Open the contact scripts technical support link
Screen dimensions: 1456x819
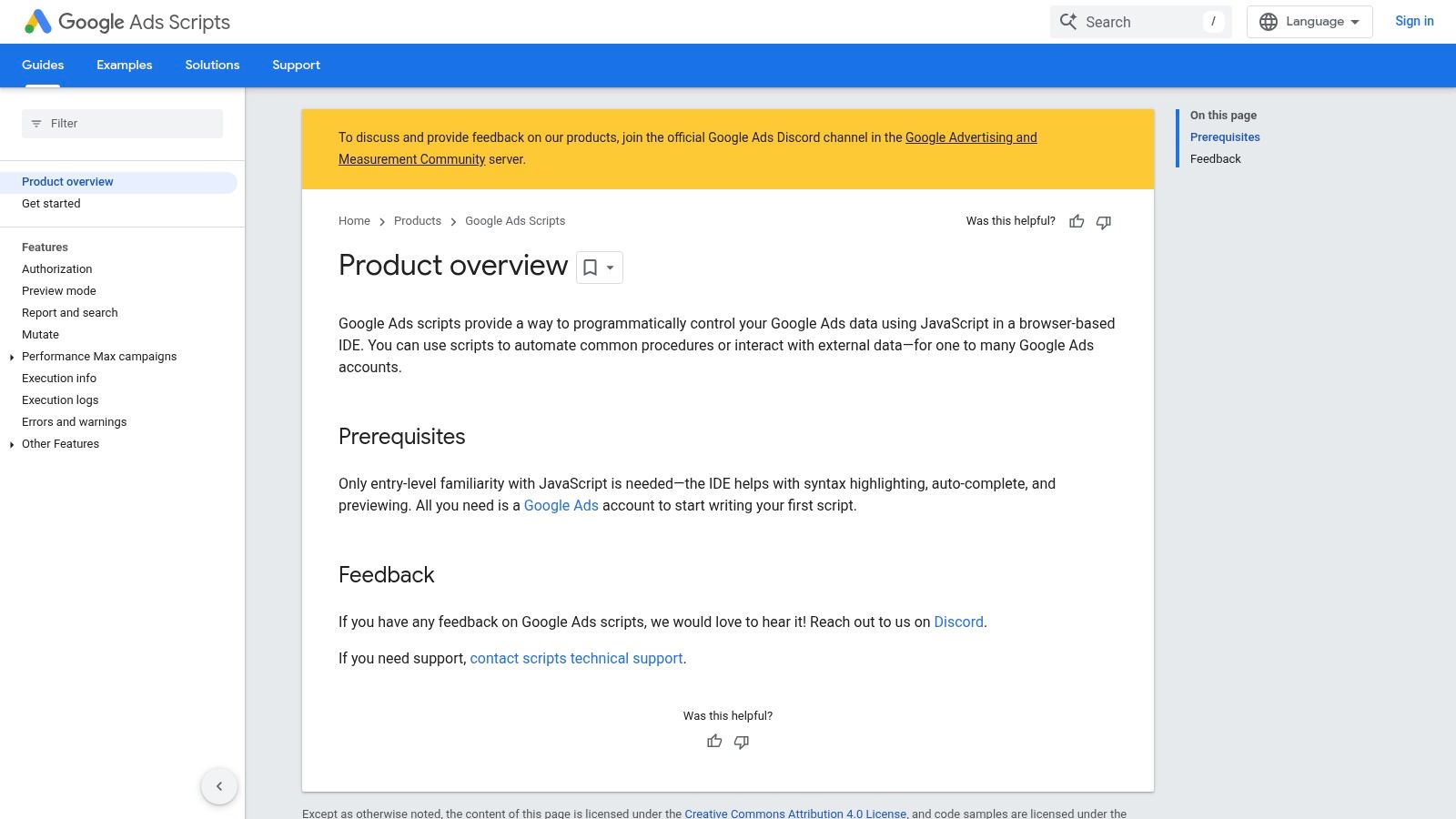click(x=576, y=659)
